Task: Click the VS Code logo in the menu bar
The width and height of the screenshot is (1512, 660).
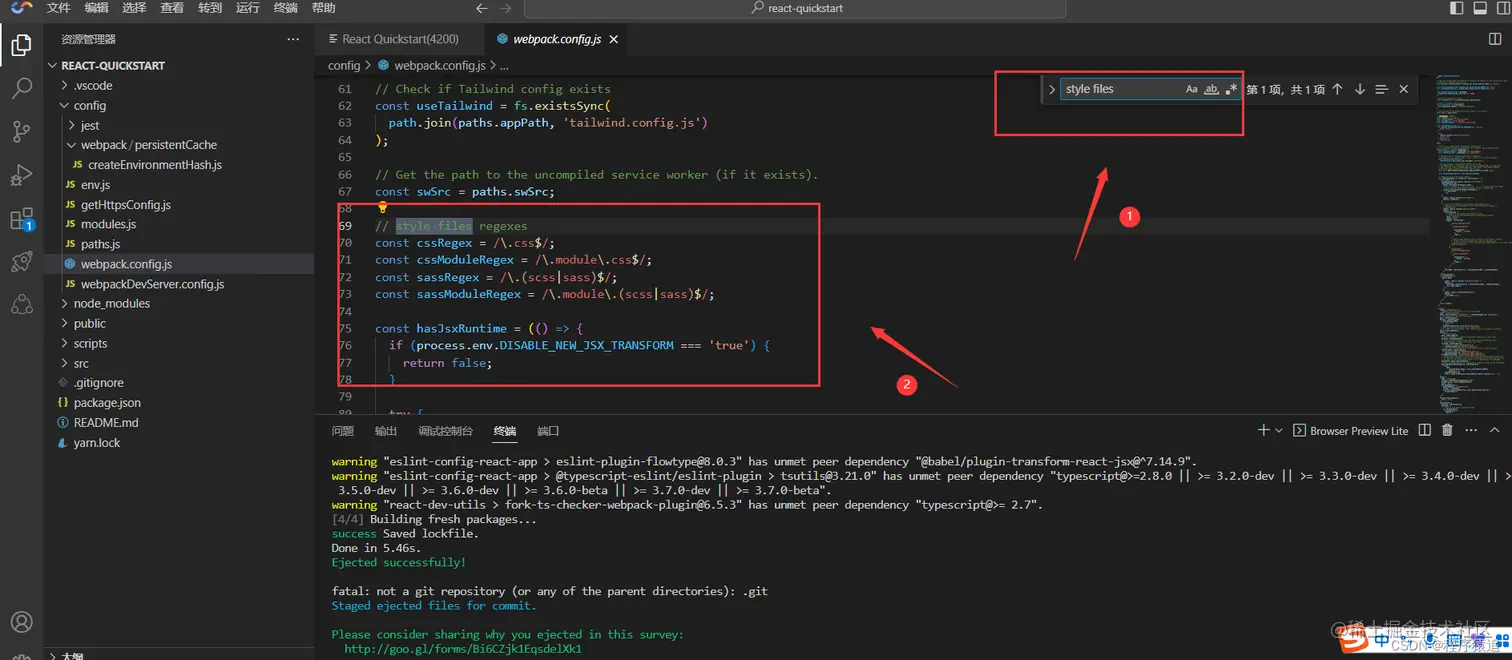Action: point(21,7)
